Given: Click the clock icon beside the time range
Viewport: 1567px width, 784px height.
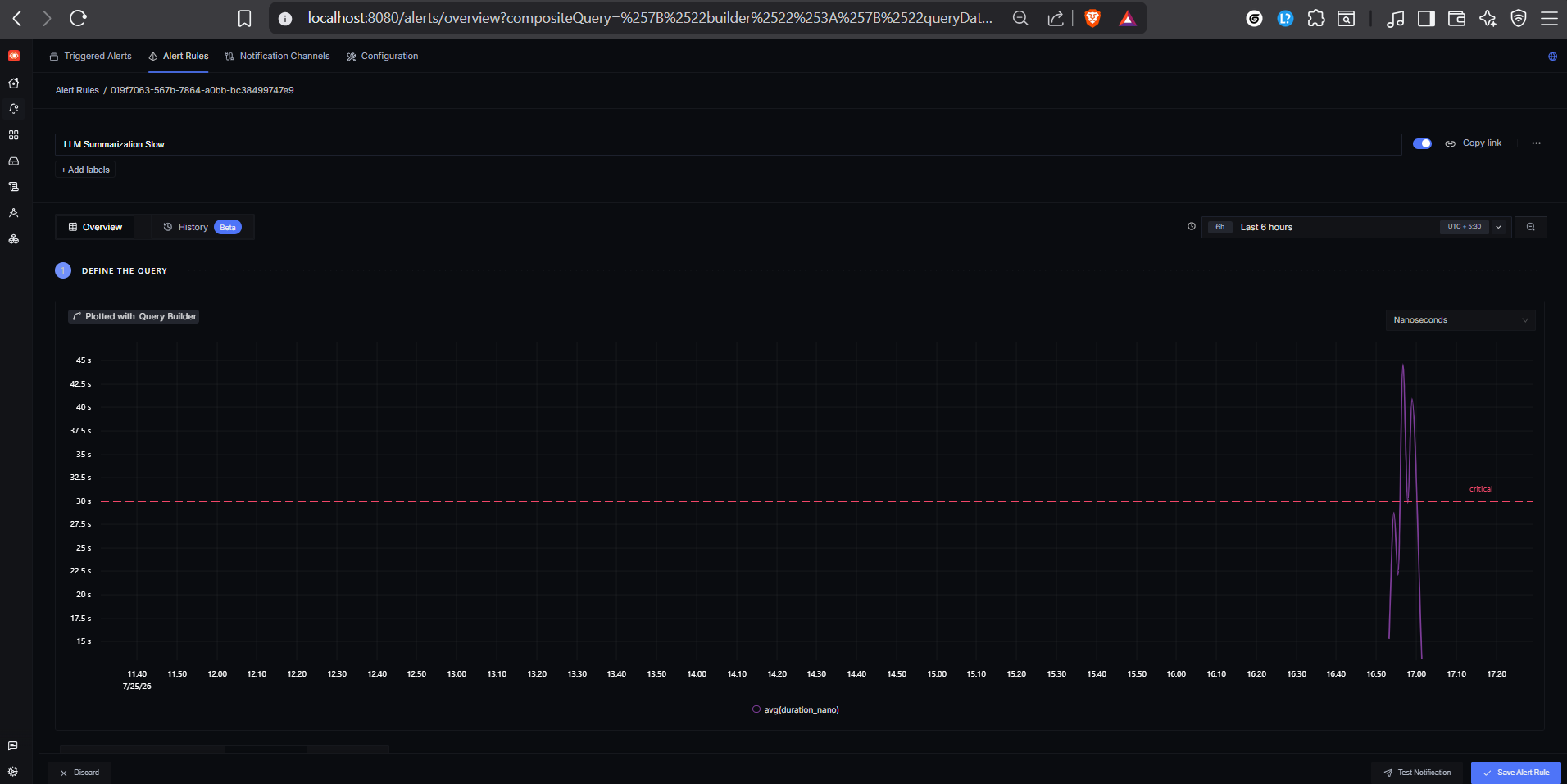Looking at the screenshot, I should [1192, 227].
